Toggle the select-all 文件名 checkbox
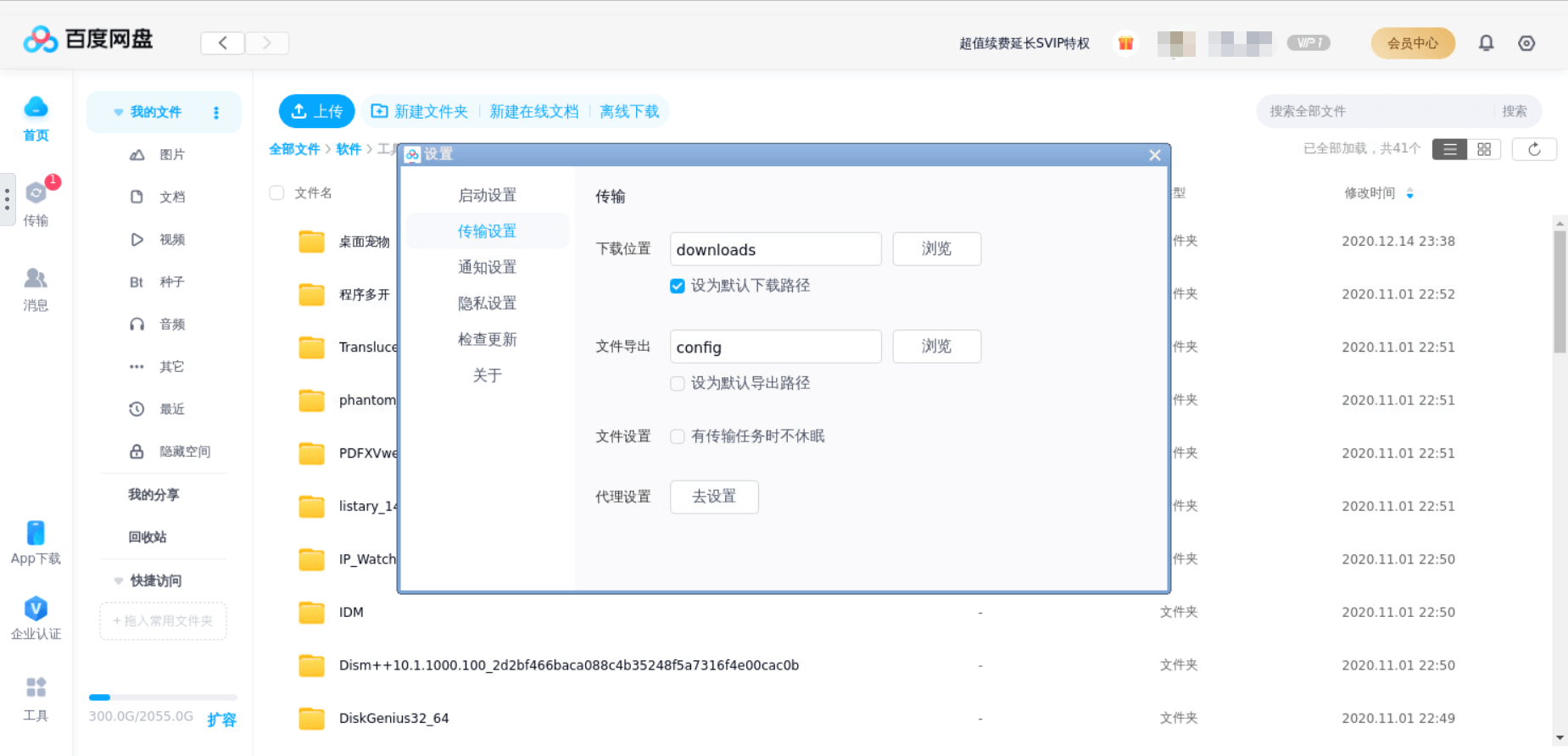The height and width of the screenshot is (756, 1568). click(x=276, y=193)
